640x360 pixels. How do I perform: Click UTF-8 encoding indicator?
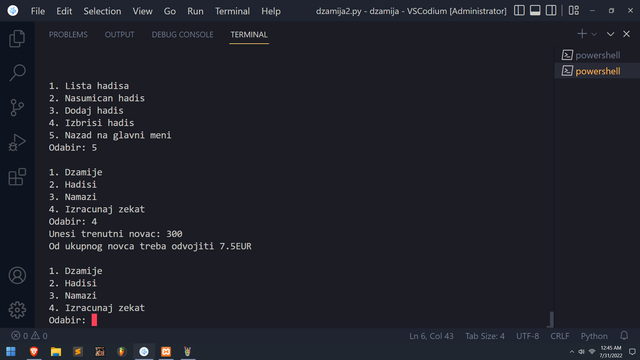click(x=528, y=336)
